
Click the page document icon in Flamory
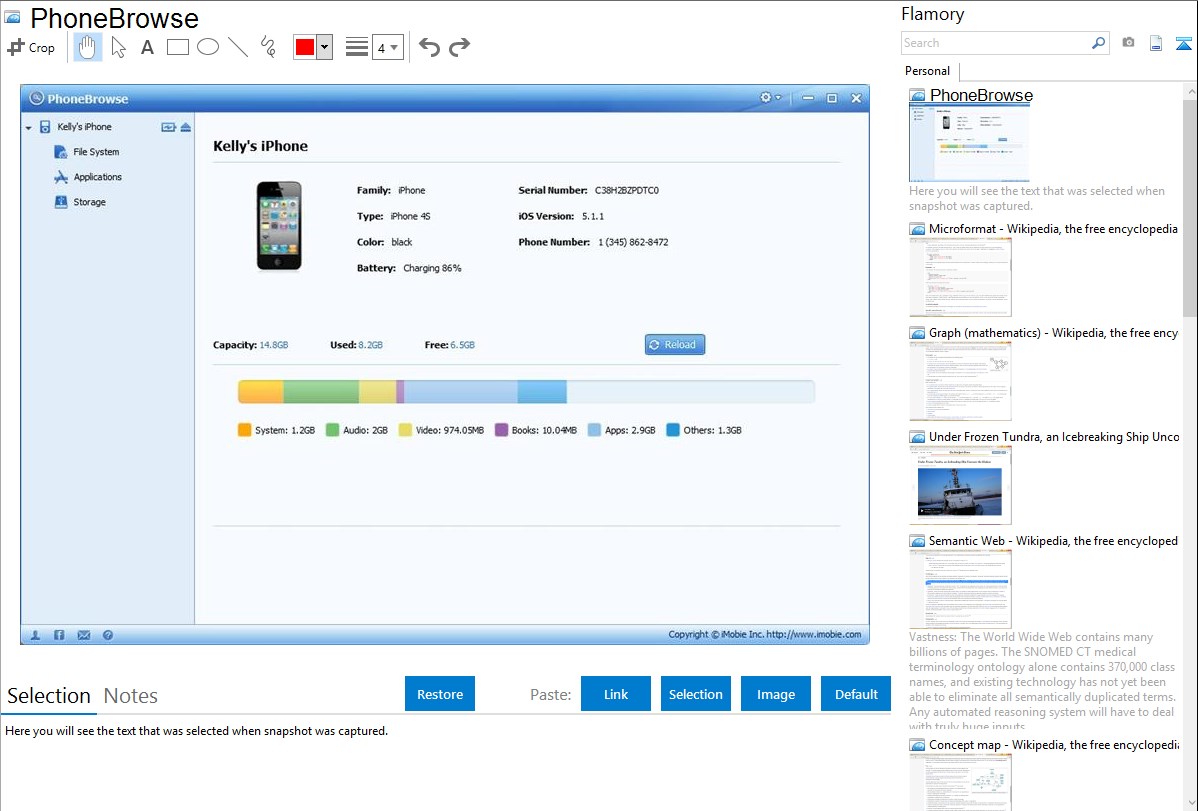click(1156, 43)
